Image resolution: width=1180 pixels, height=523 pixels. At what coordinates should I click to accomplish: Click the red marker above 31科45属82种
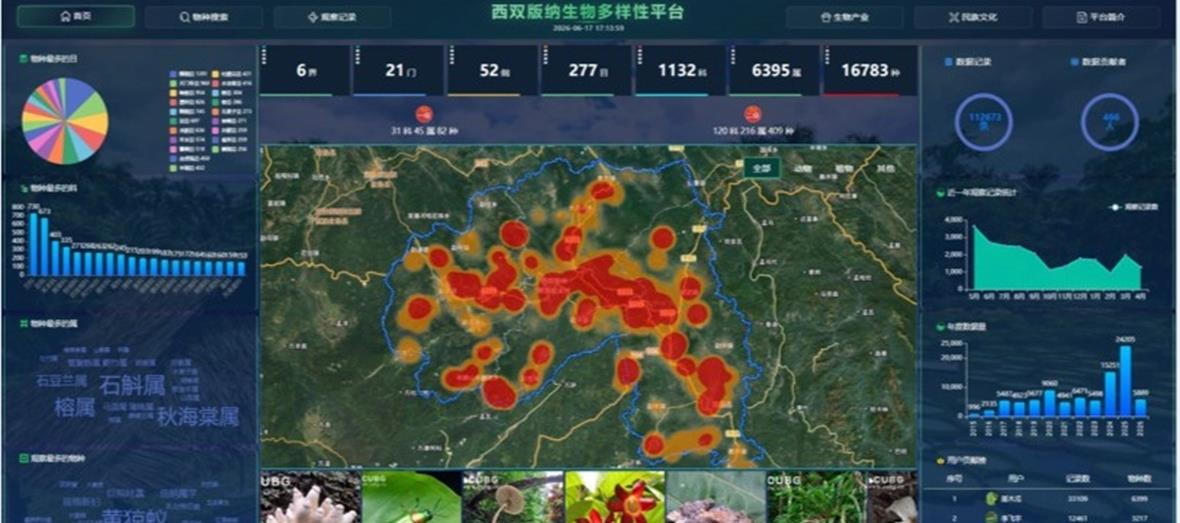tap(424, 114)
